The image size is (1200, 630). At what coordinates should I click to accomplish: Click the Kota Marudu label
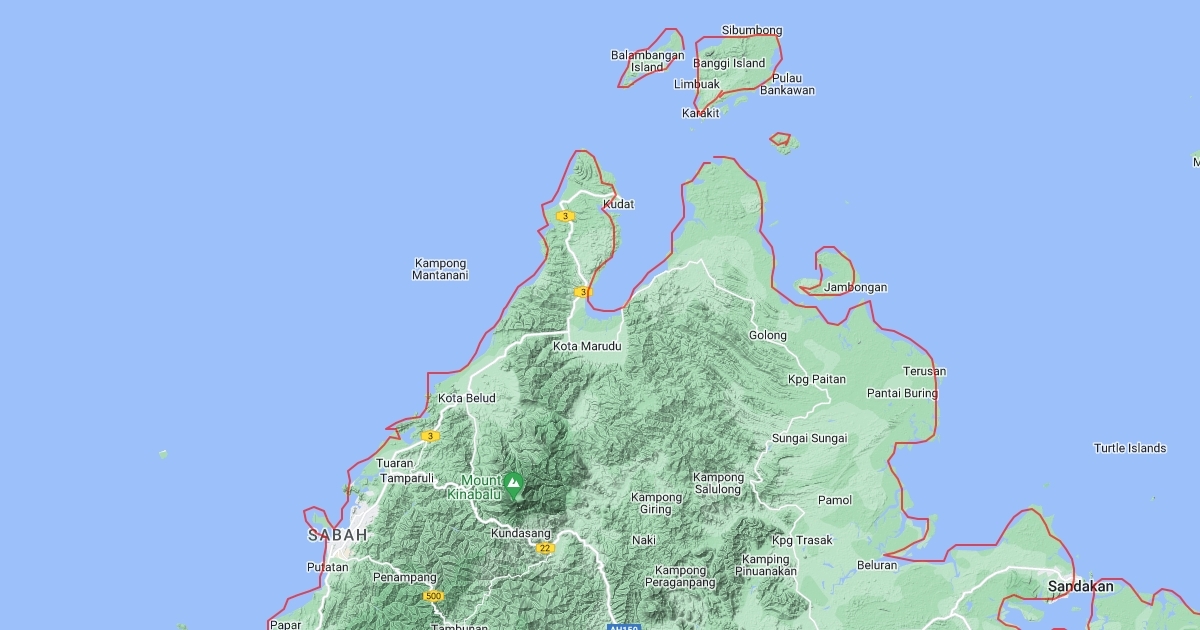point(587,346)
